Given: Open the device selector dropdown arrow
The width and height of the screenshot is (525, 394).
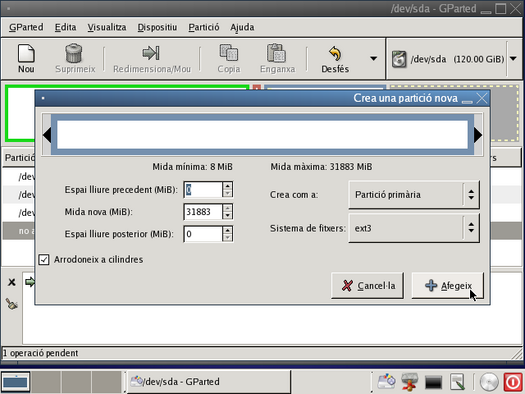Looking at the screenshot, I should 513,59.
